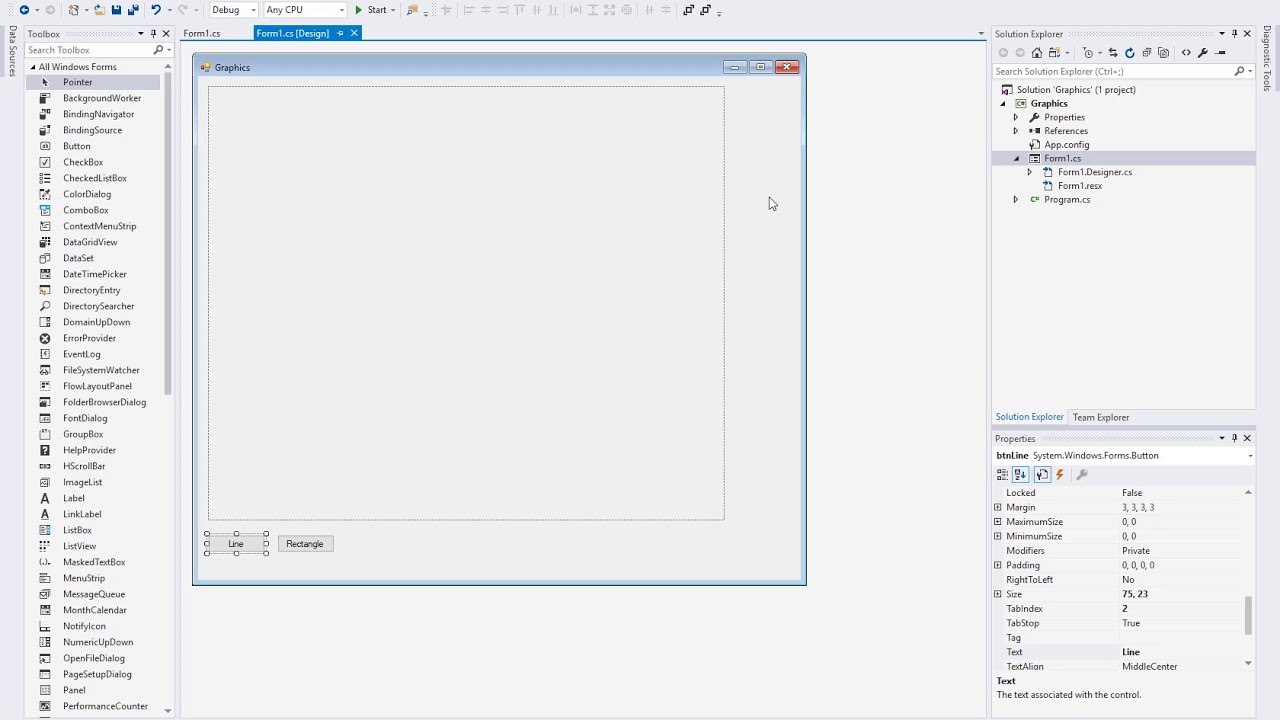This screenshot has width=1280, height=720.
Task: Open Properties wrench in Solution Explorer toolbar
Action: pyautogui.click(x=1203, y=53)
